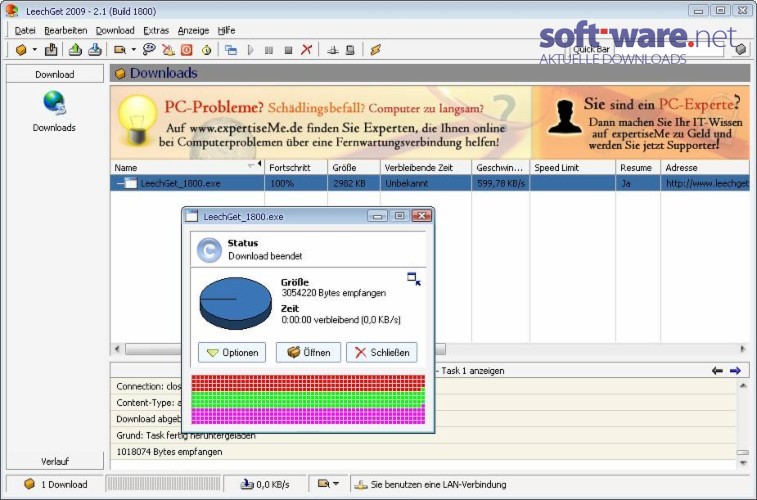This screenshot has height=500, width=757.
Task: Sort by the Resume column header
Action: 638,167
